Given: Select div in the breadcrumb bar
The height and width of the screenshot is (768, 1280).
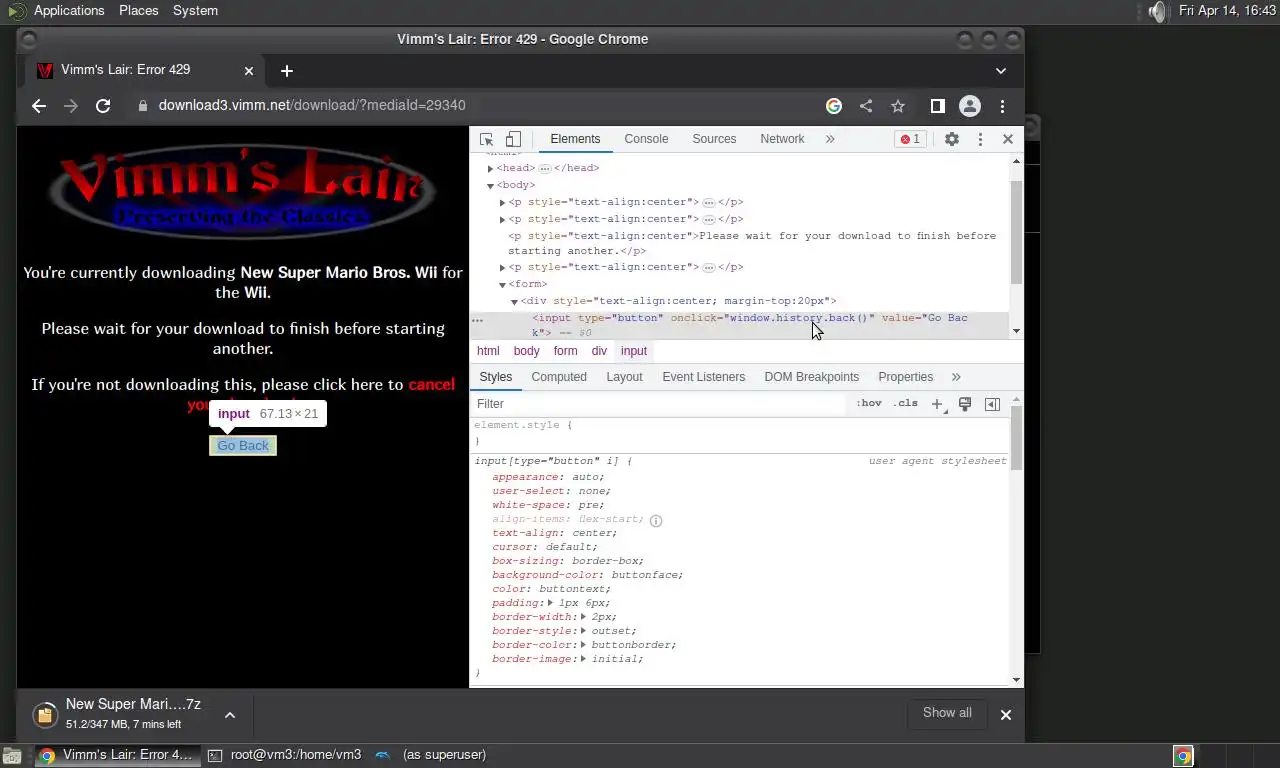Looking at the screenshot, I should point(599,351).
